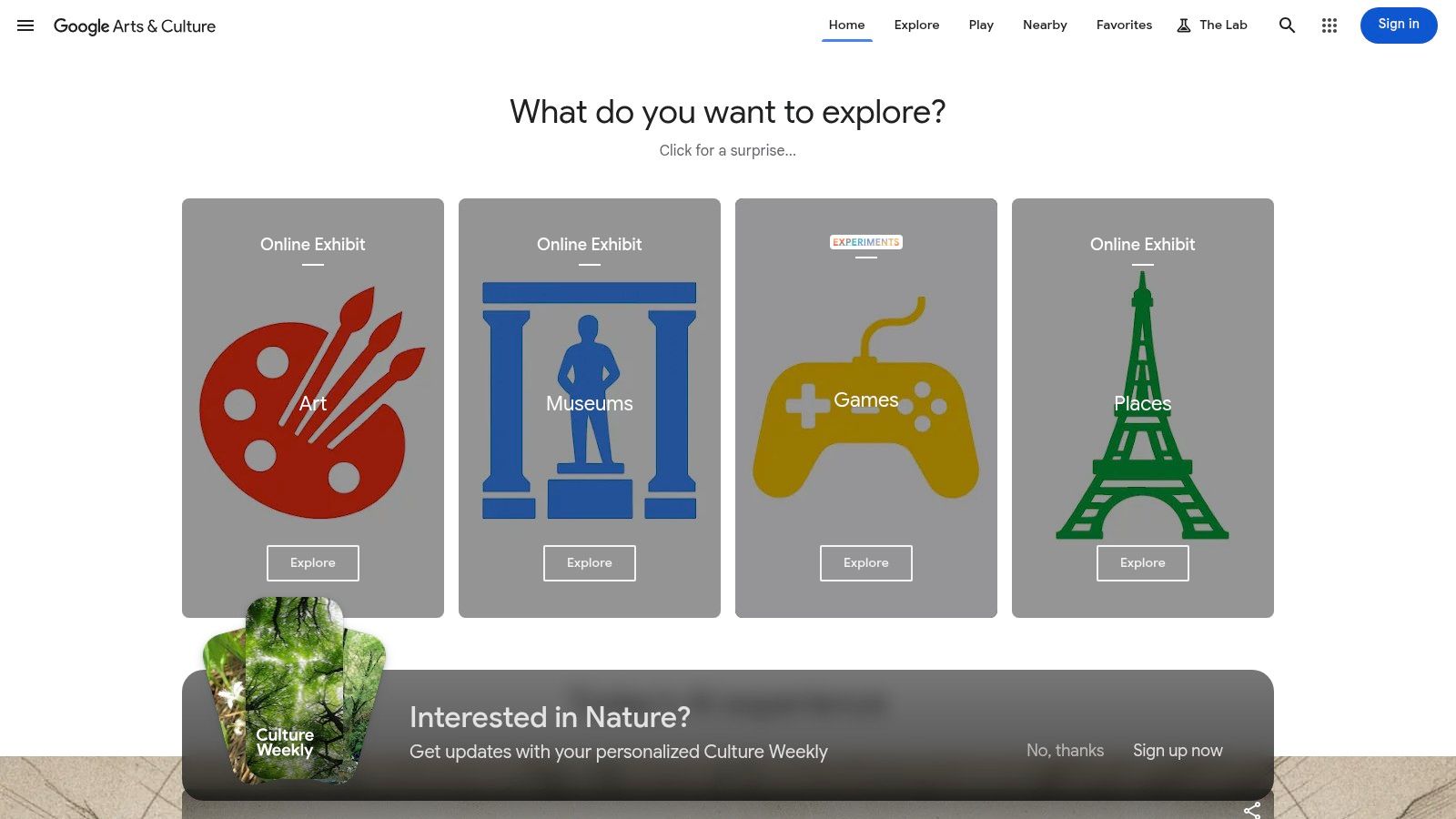Image resolution: width=1456 pixels, height=819 pixels.
Task: Open the hamburger navigation menu
Action: (25, 25)
